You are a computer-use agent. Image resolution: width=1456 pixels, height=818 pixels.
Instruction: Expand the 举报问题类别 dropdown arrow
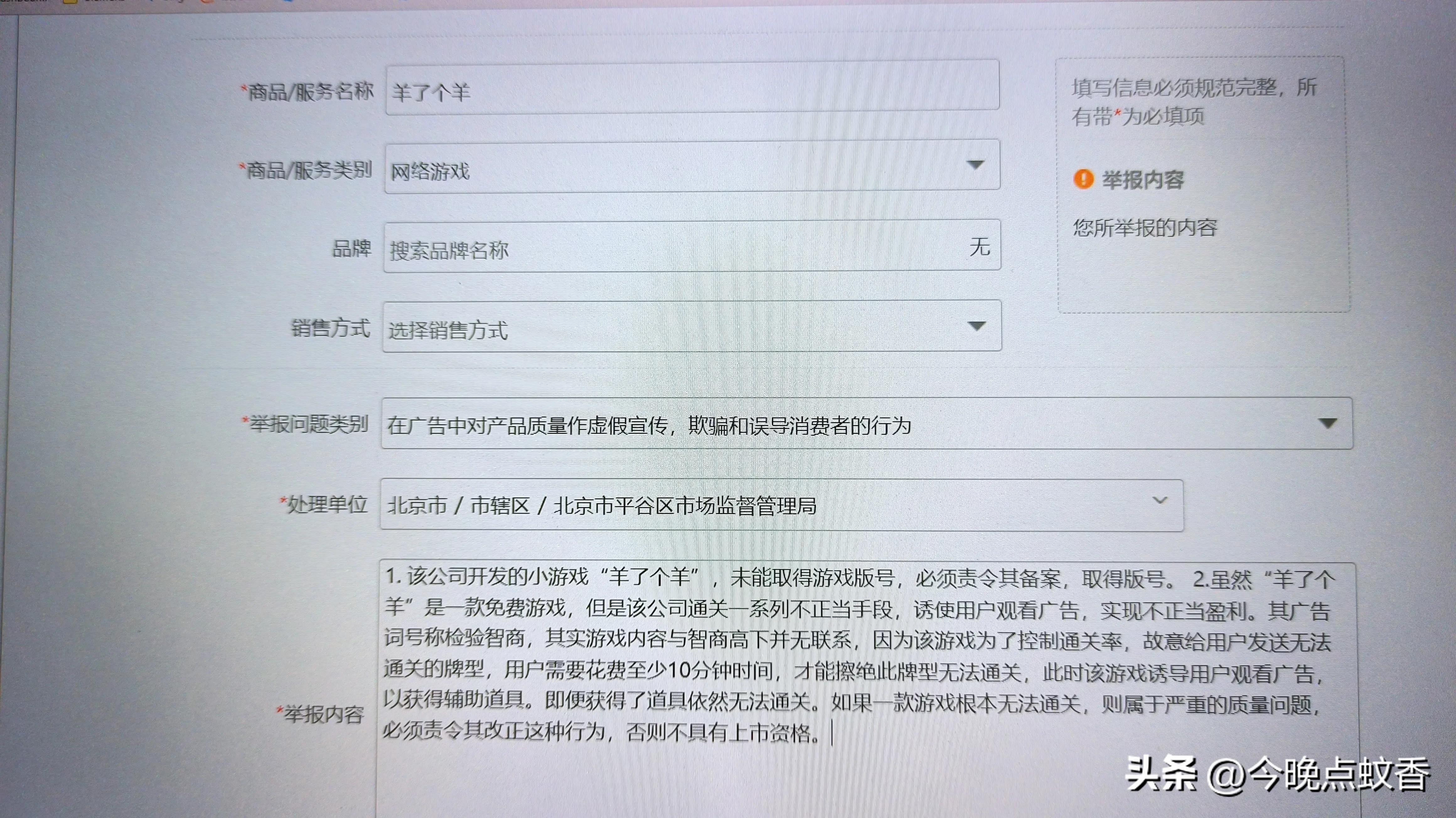(1327, 423)
